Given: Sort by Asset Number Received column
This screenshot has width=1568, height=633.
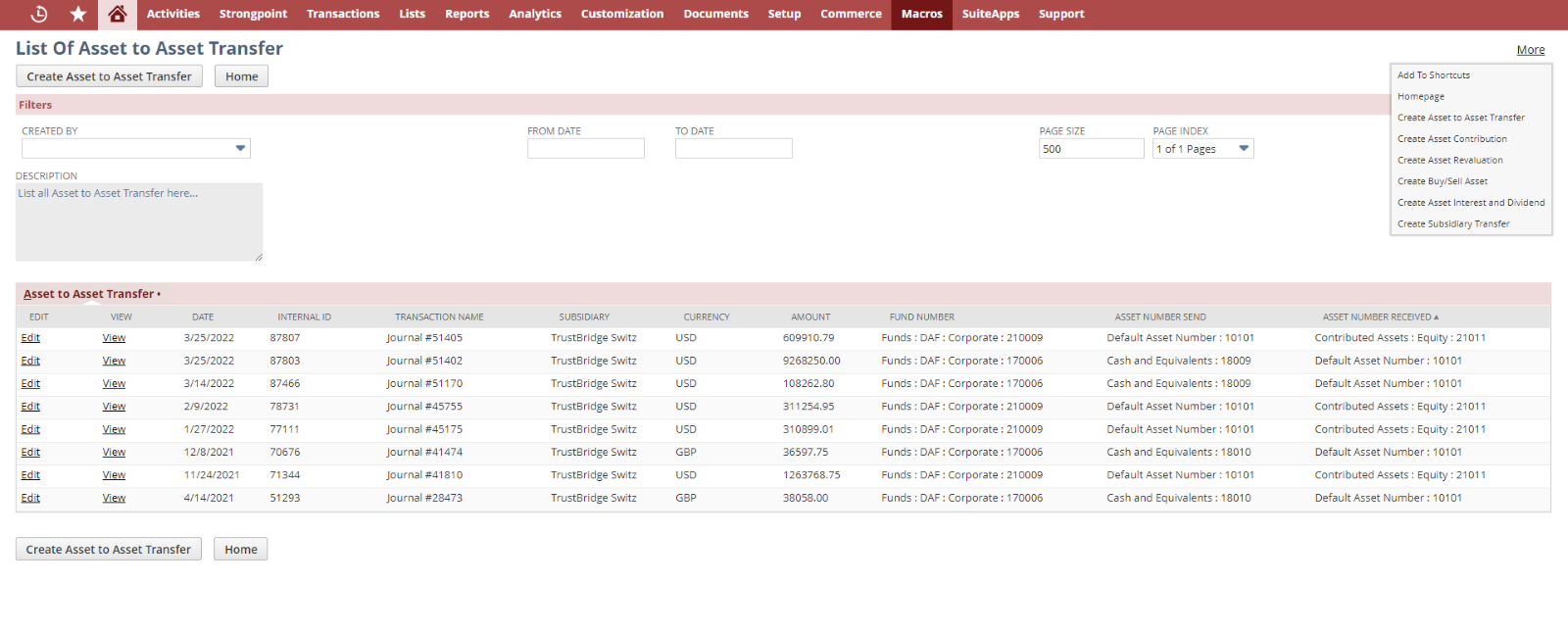Looking at the screenshot, I should [1380, 317].
